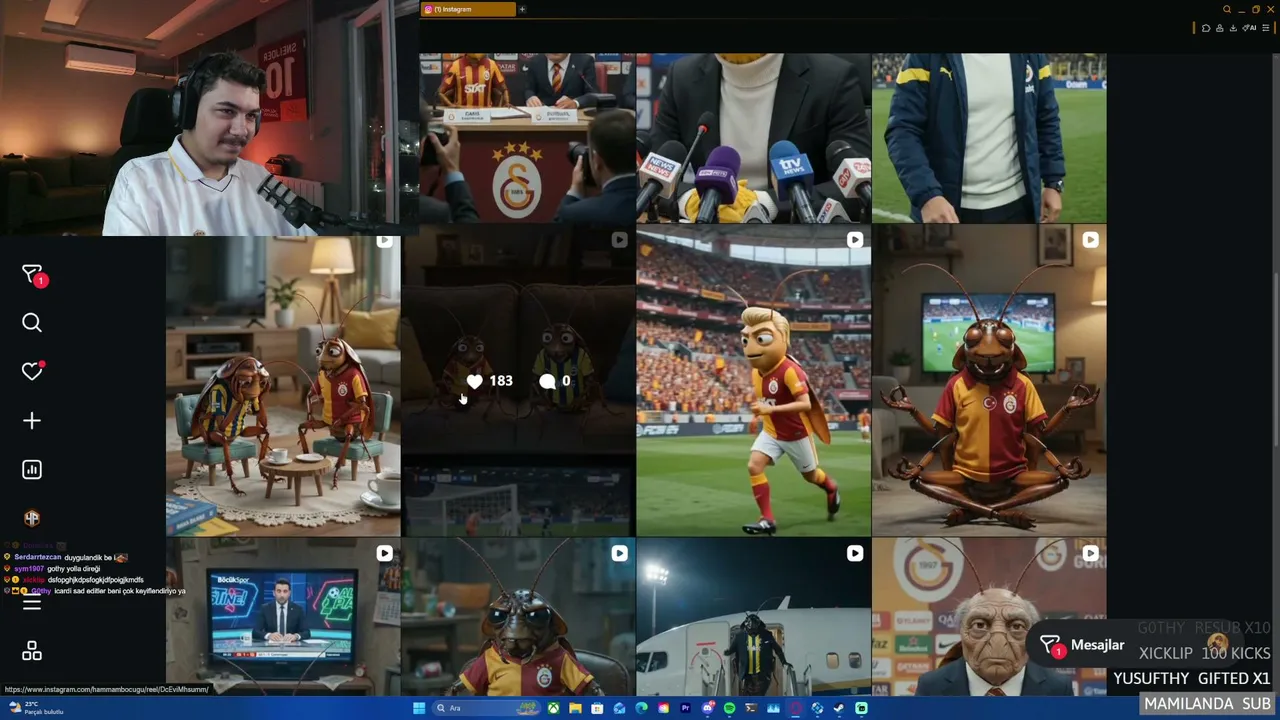Open Spotify from the taskbar

point(729,708)
